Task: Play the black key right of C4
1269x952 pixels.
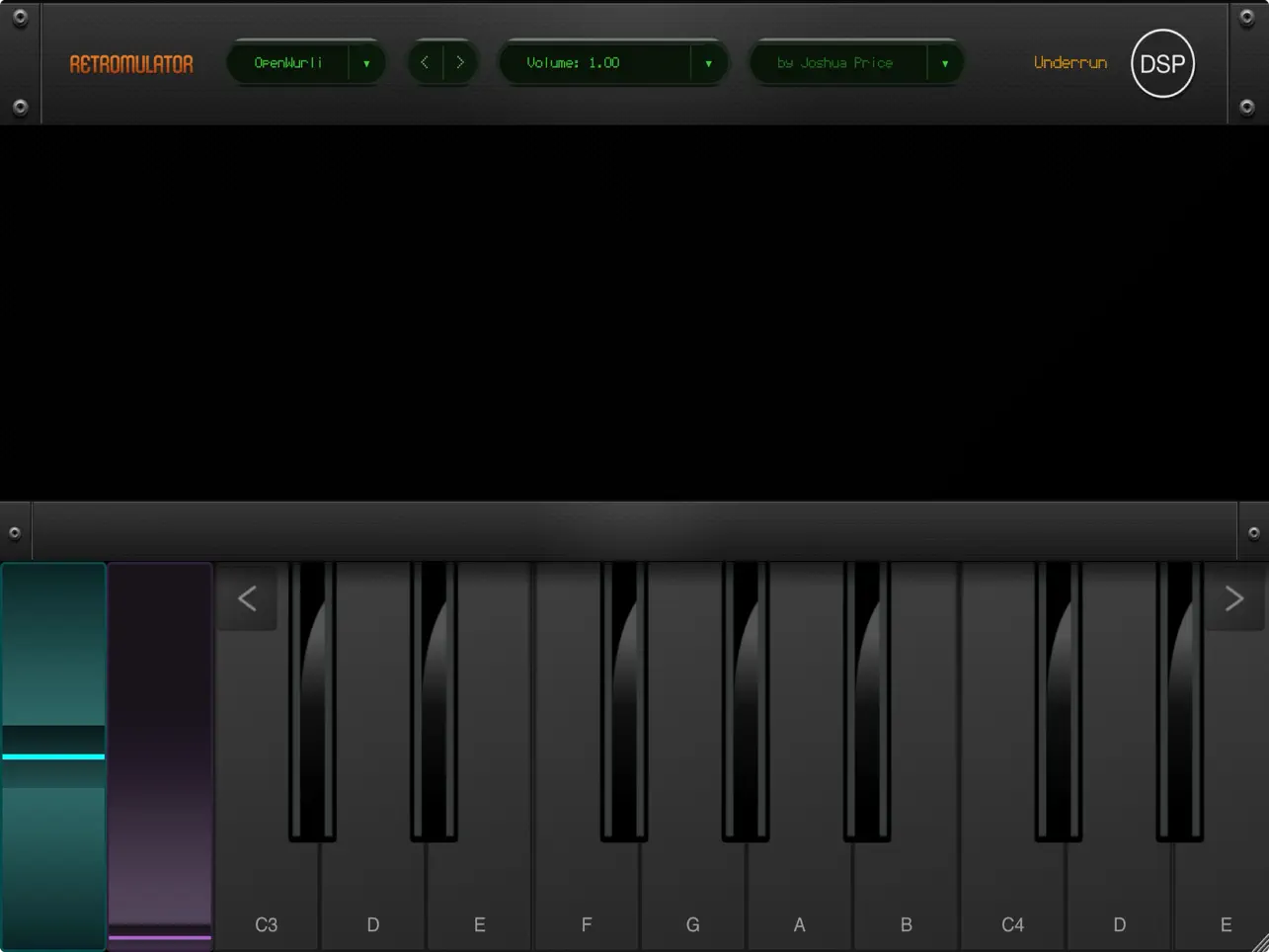Action: 1058,701
